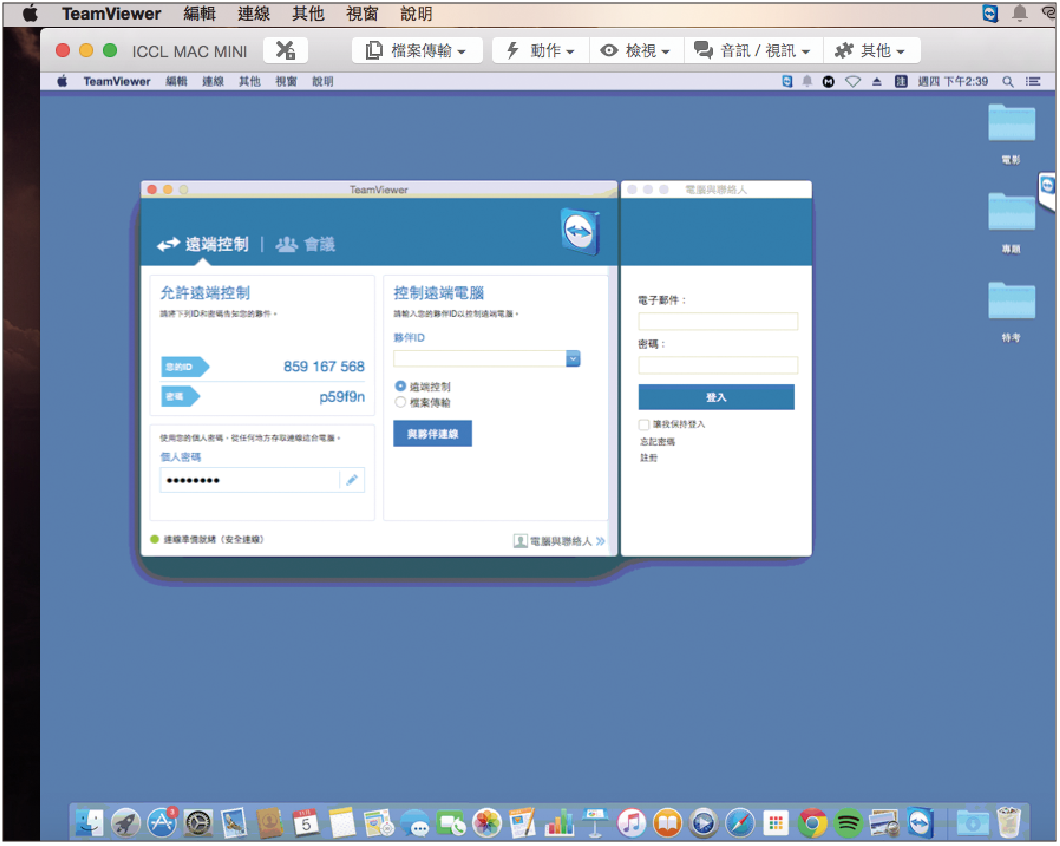Screen dimensions: 1060x846
Task: Open the remote Mac's 編輯 menu
Action: point(176,82)
